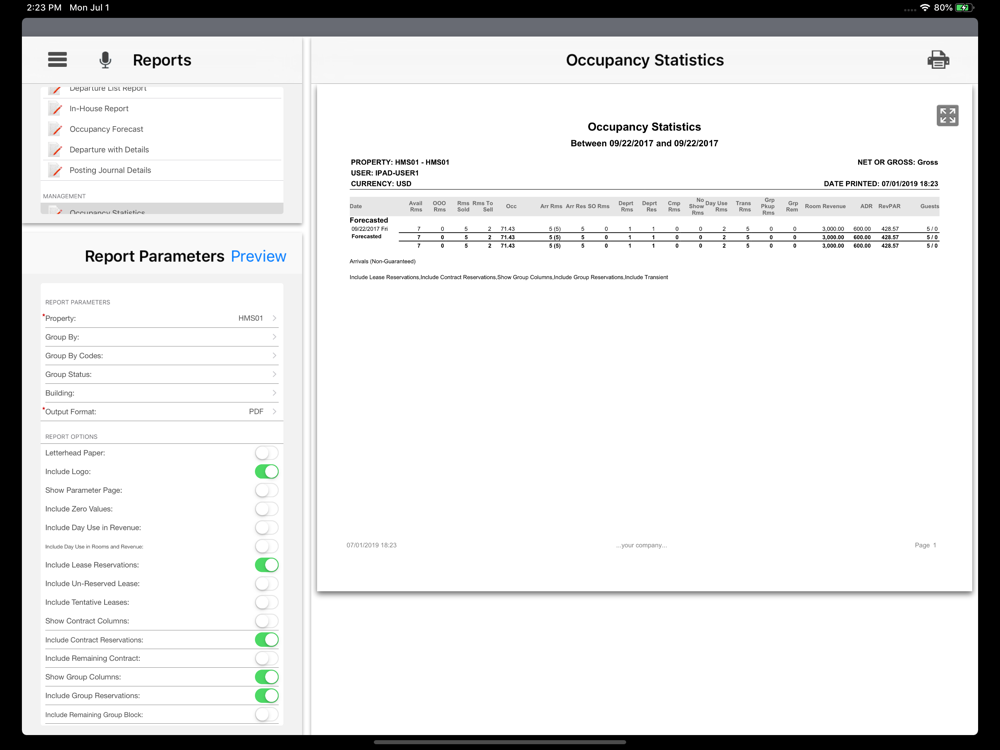Change the Output Format chevron
Screen dimensions: 1000x750
pos(274,411)
